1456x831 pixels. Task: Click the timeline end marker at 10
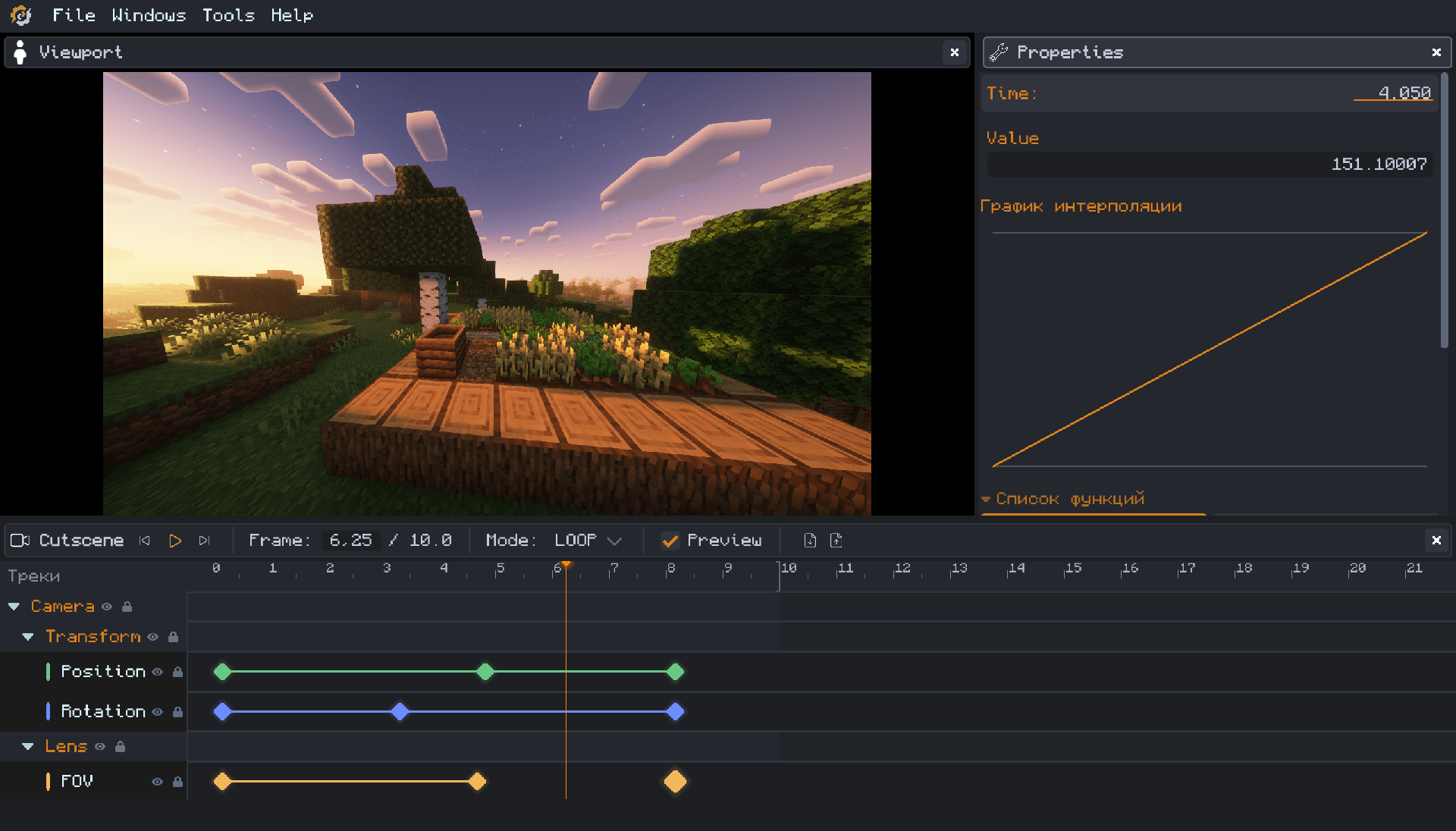pyautogui.click(x=779, y=576)
